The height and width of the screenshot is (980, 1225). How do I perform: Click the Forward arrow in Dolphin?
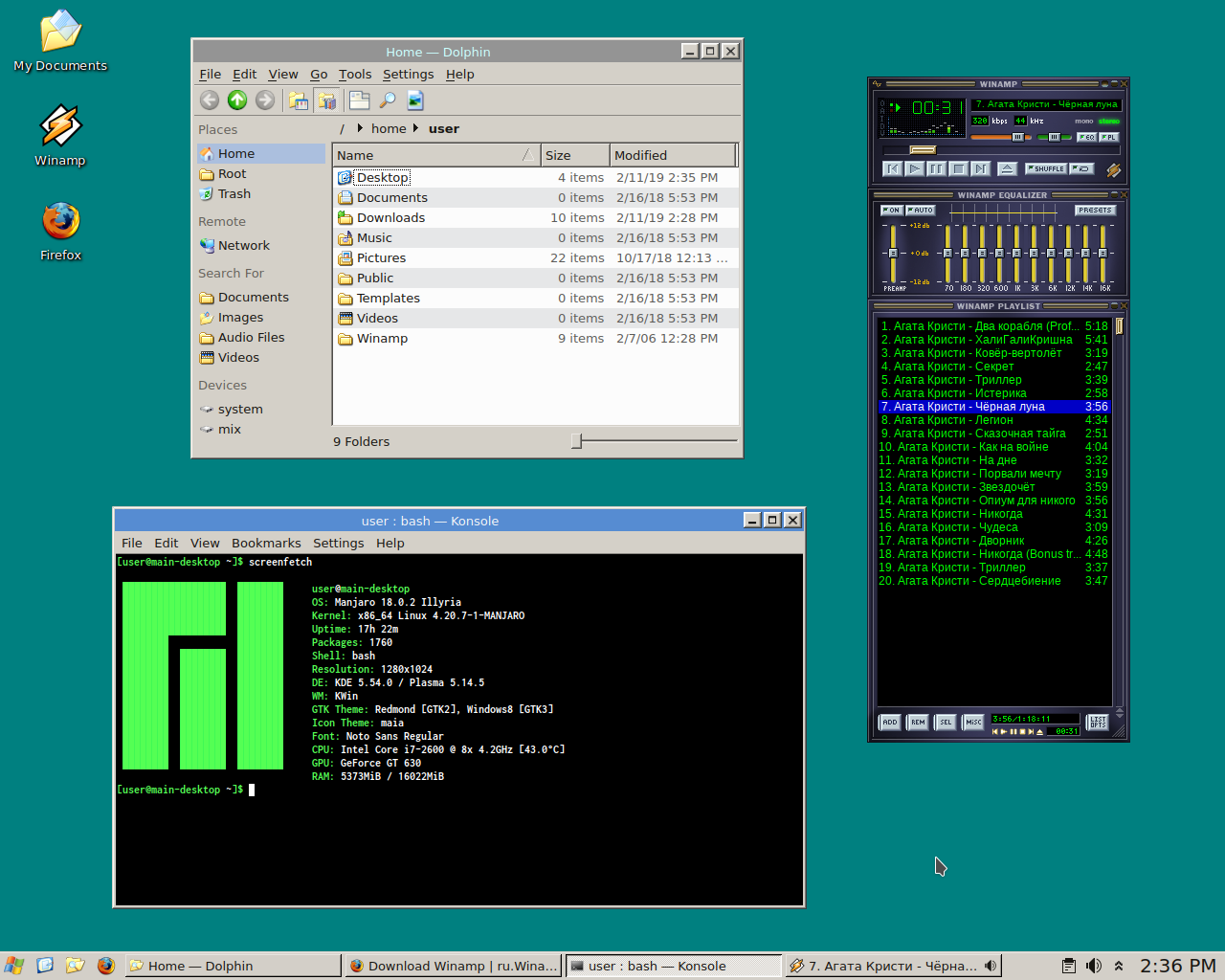tap(265, 100)
